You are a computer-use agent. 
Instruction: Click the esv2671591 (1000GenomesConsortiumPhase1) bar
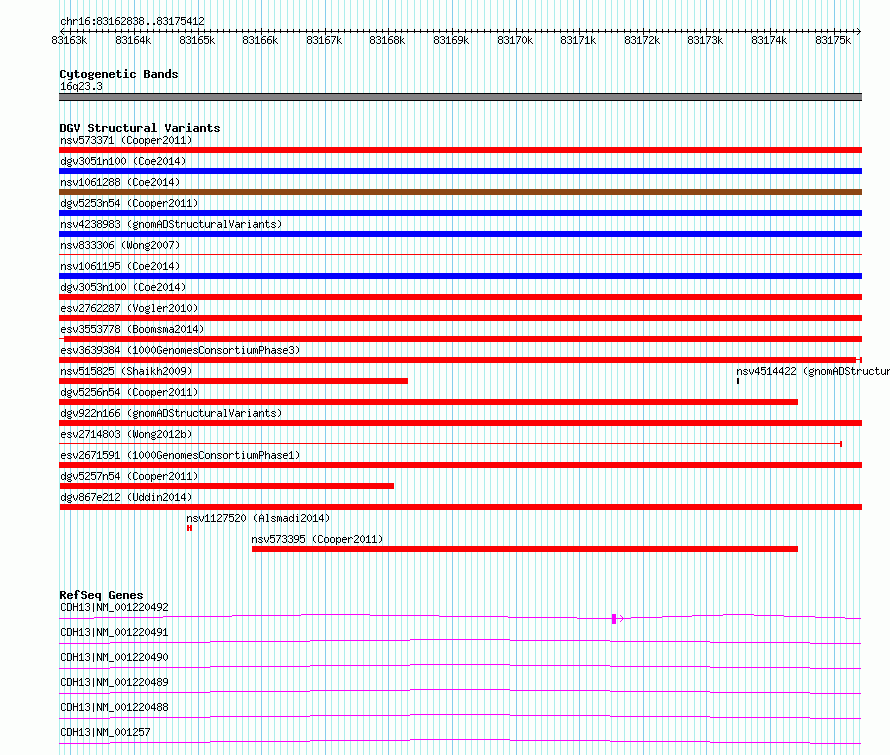tap(460, 465)
